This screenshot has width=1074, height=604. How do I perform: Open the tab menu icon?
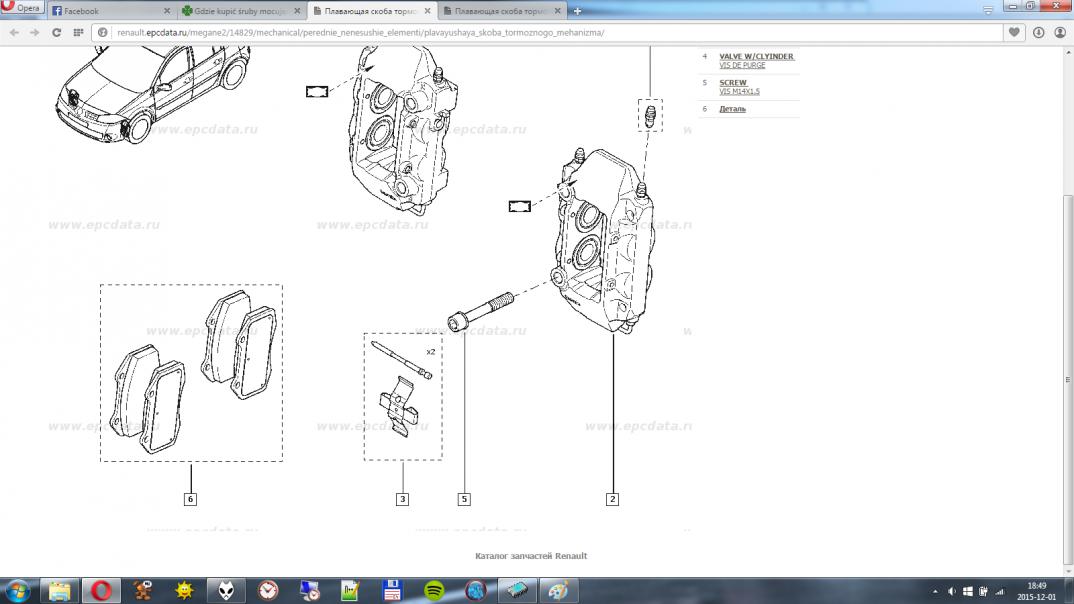pos(988,10)
